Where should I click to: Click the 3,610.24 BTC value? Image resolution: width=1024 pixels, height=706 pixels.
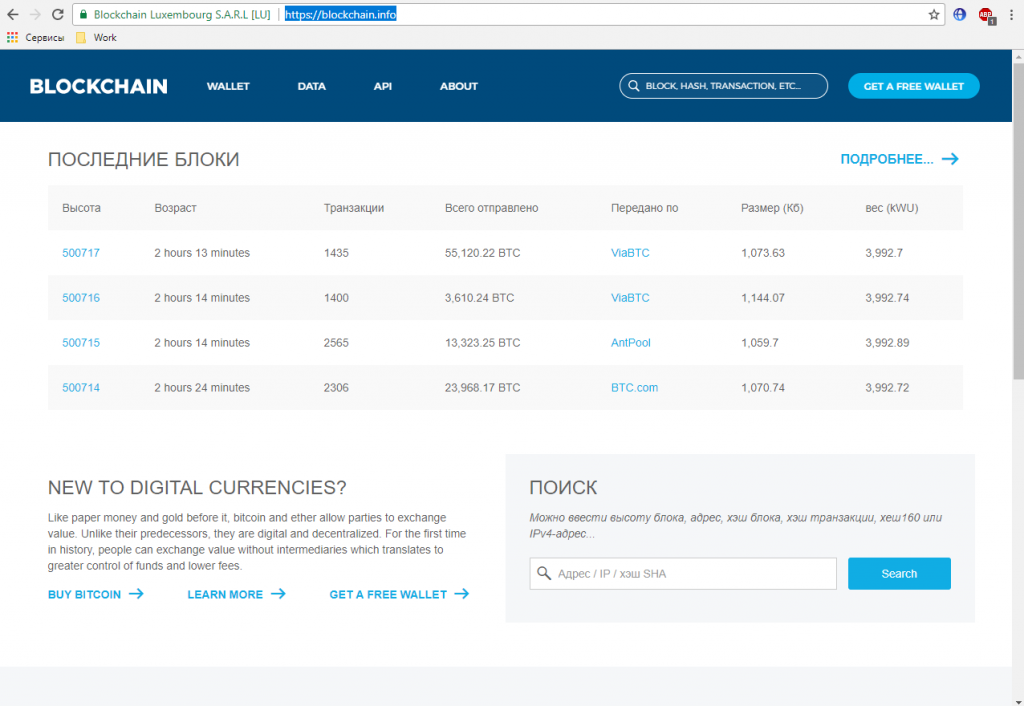(x=479, y=298)
